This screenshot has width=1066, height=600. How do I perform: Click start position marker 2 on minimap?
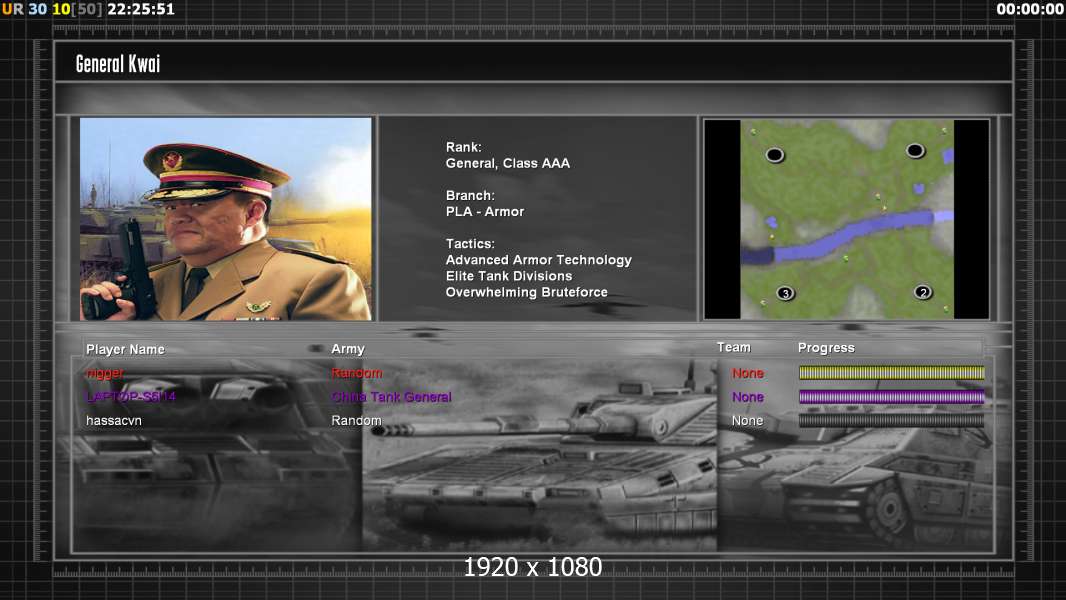(x=923, y=292)
